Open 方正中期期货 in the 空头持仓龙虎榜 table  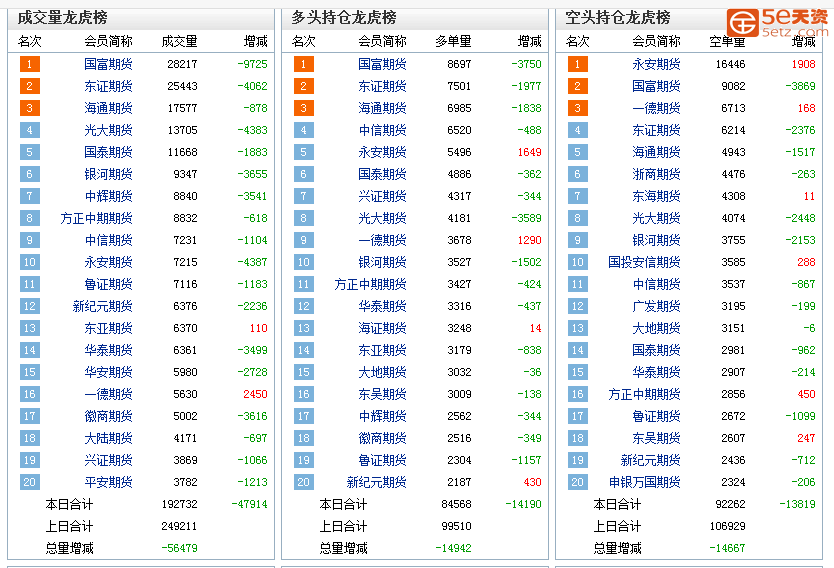tap(644, 394)
